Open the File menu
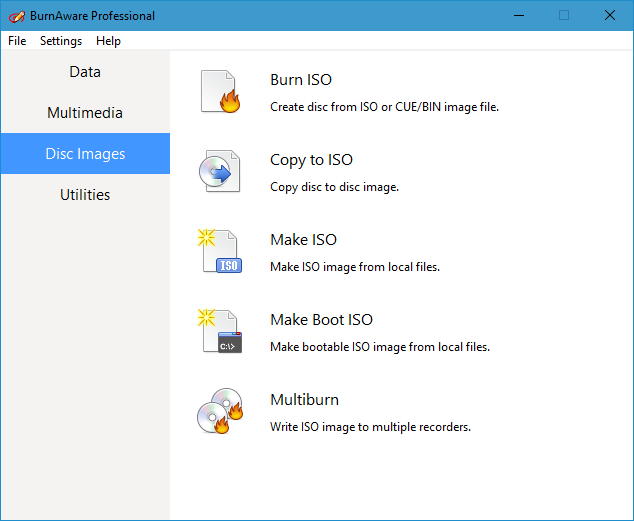The image size is (634, 521). (17, 41)
